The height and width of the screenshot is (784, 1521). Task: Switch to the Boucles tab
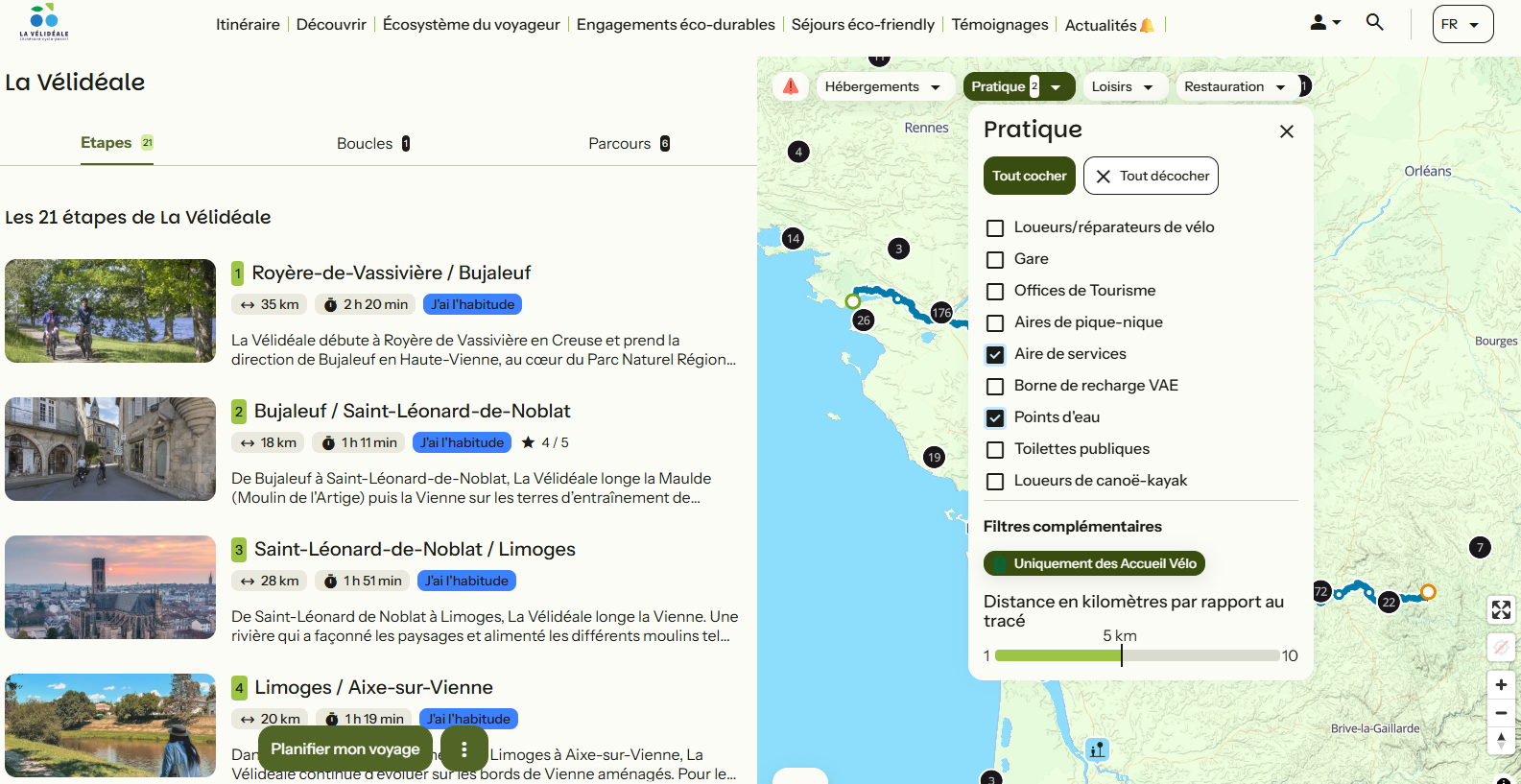[x=373, y=143]
